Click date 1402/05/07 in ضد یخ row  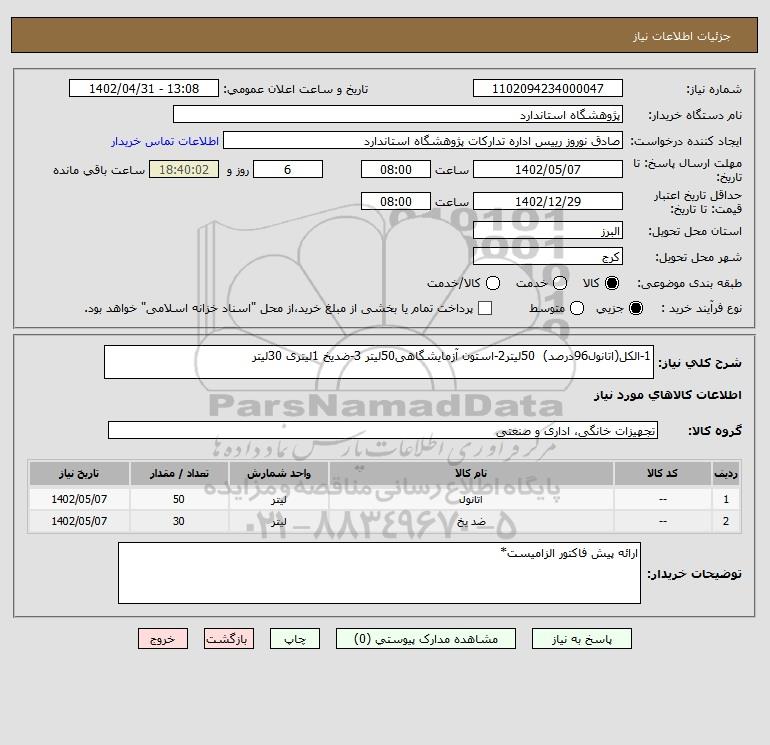click(x=79, y=522)
